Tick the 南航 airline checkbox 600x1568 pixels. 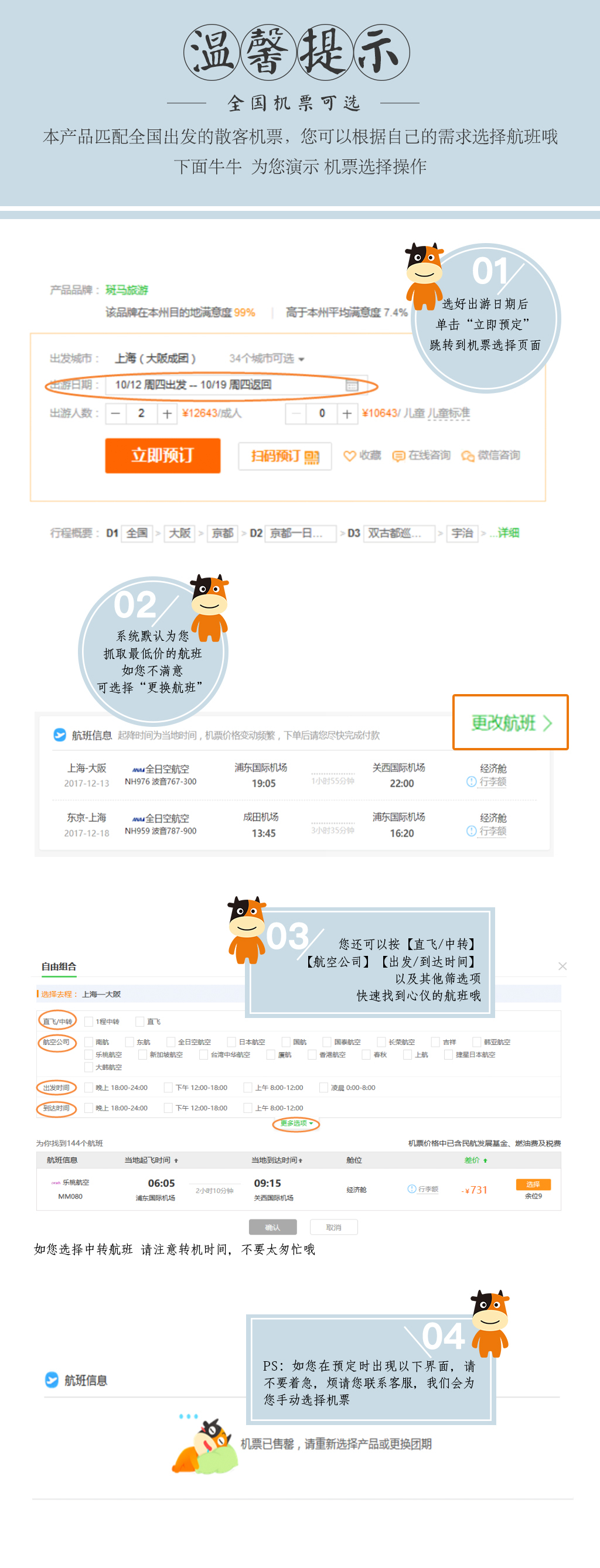coord(89,1042)
